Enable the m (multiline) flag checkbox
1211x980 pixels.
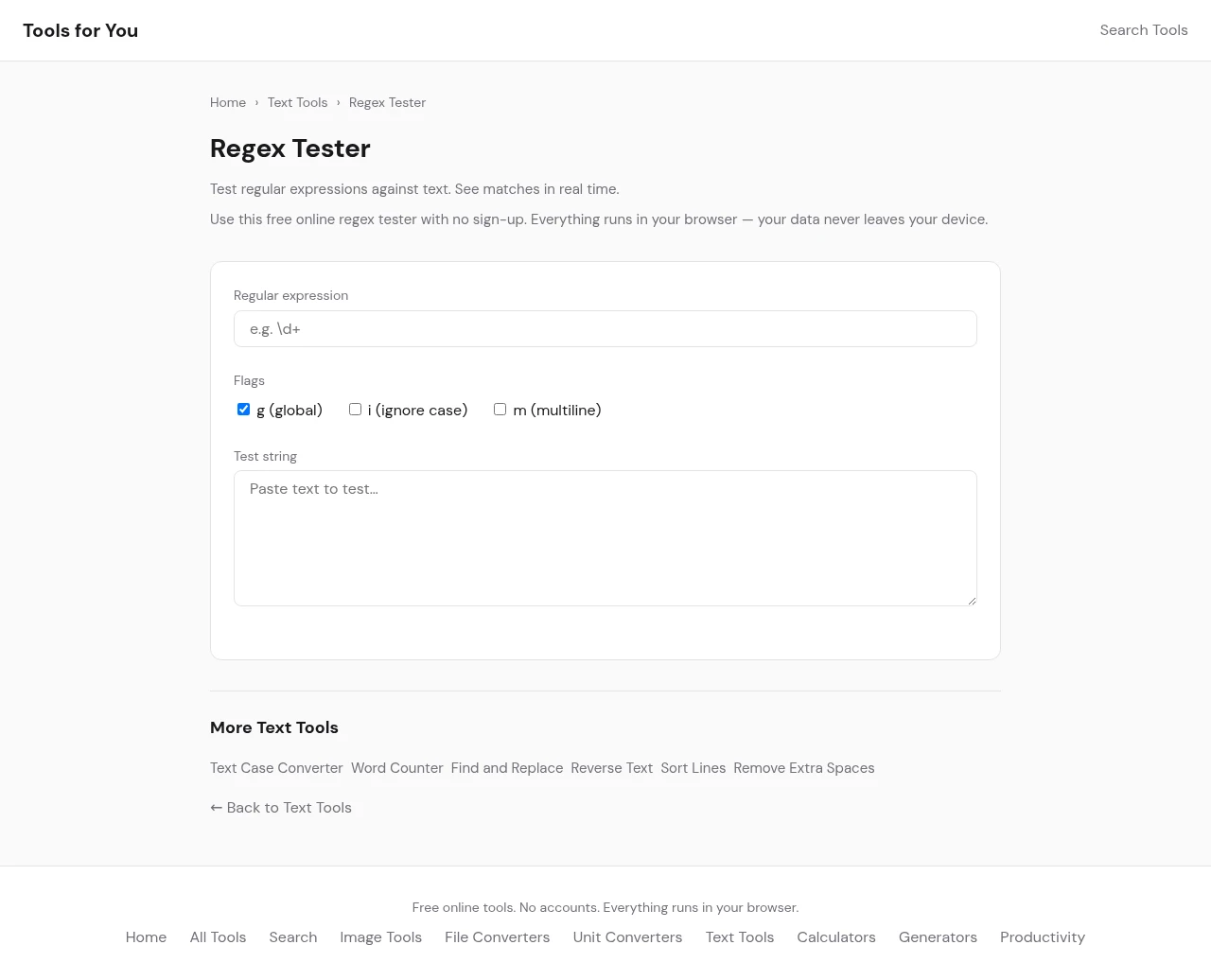500,410
